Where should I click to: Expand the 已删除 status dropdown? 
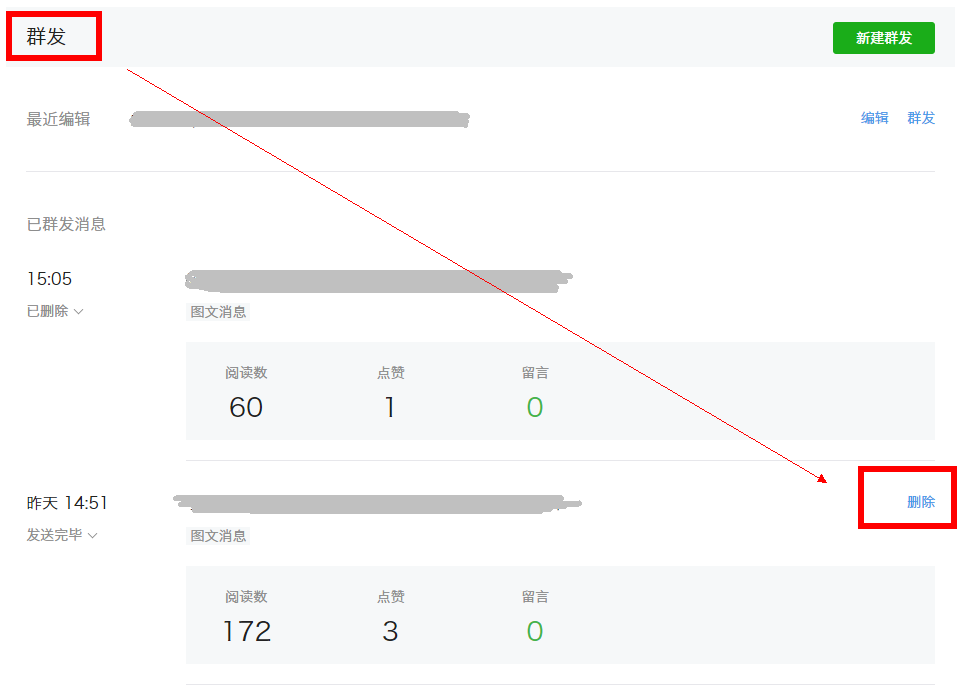pos(55,311)
